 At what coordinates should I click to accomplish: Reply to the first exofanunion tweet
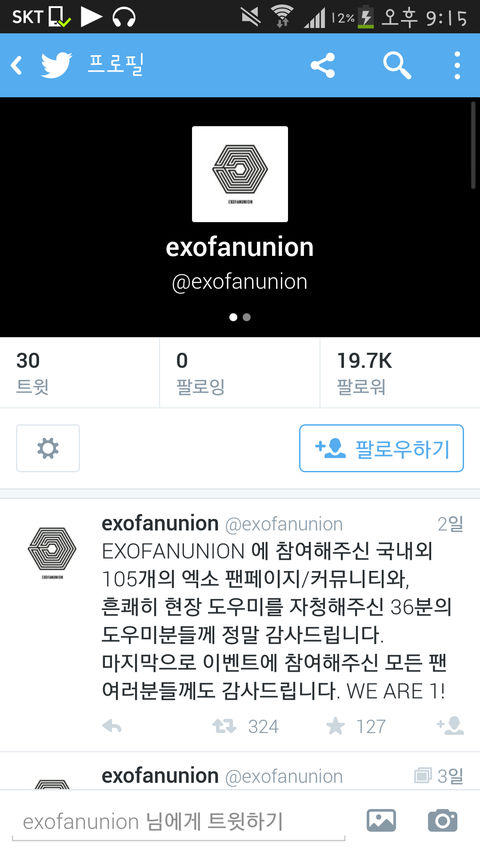pyautogui.click(x=112, y=726)
